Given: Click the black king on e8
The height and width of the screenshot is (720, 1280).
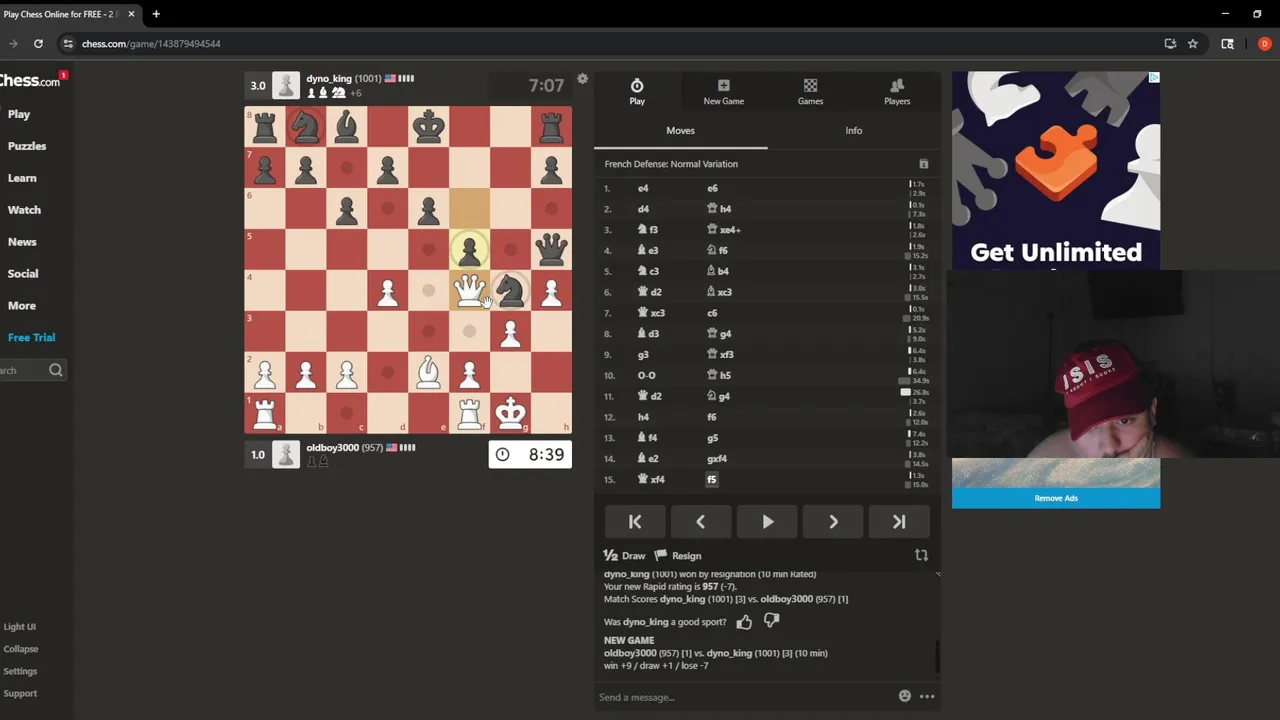Looking at the screenshot, I should click(x=428, y=127).
